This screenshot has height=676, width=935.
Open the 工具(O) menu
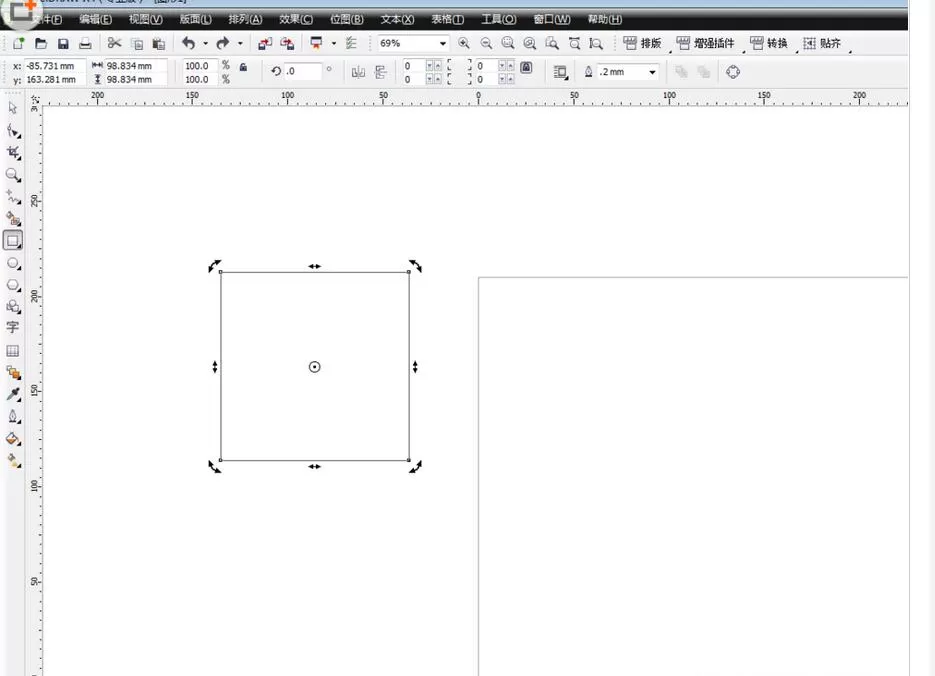click(x=499, y=19)
